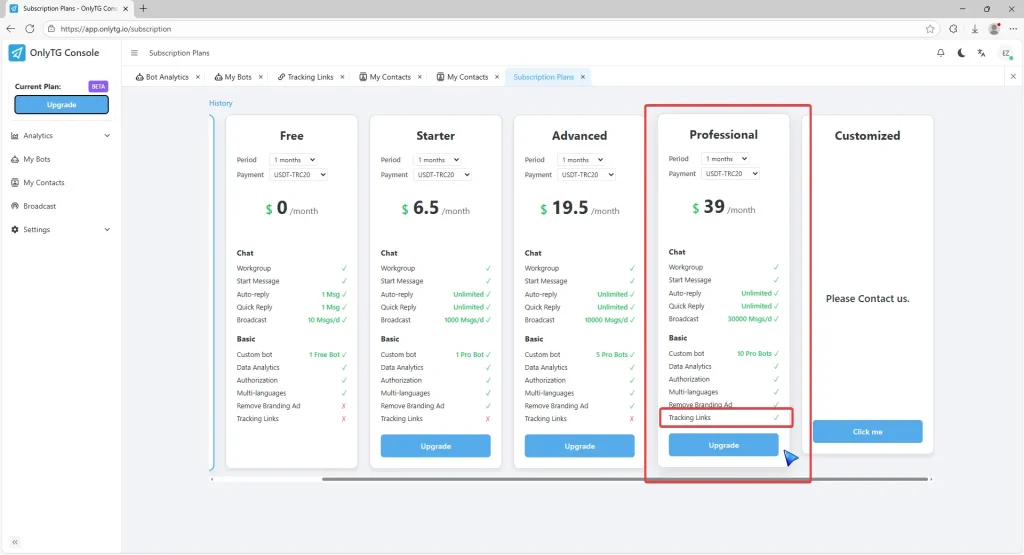This screenshot has height=555, width=1024.
Task: Click the Professional plan Tracking Links row
Action: [724, 418]
